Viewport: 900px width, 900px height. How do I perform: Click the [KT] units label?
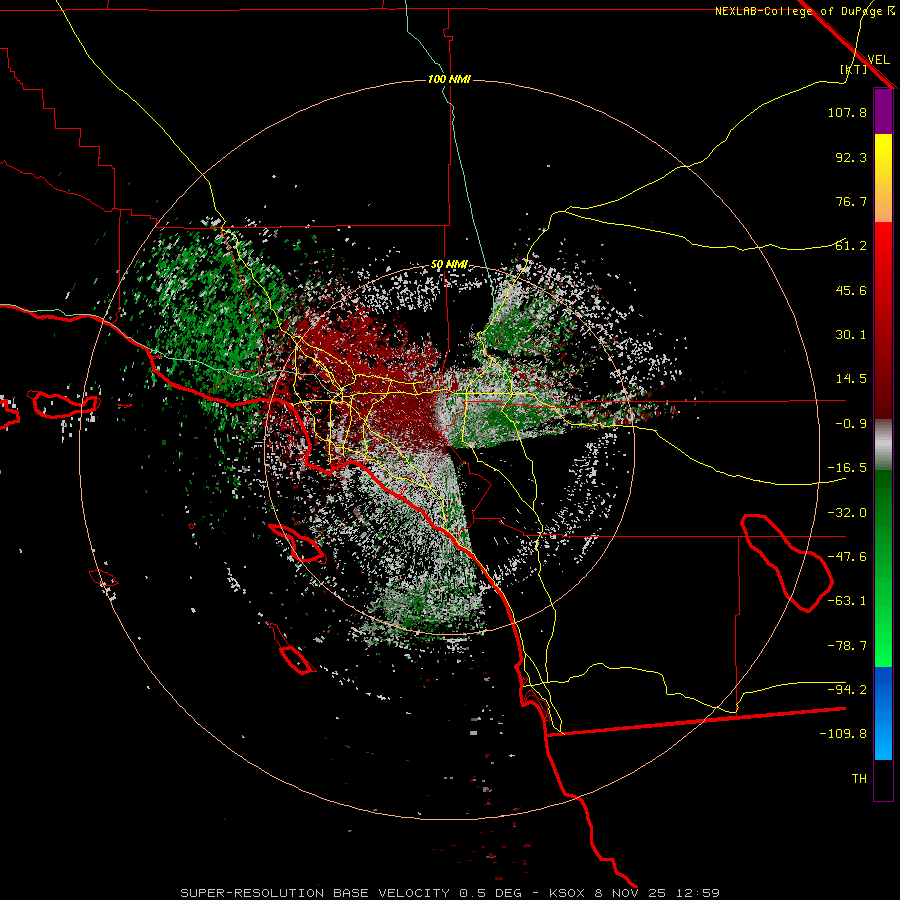[x=854, y=69]
